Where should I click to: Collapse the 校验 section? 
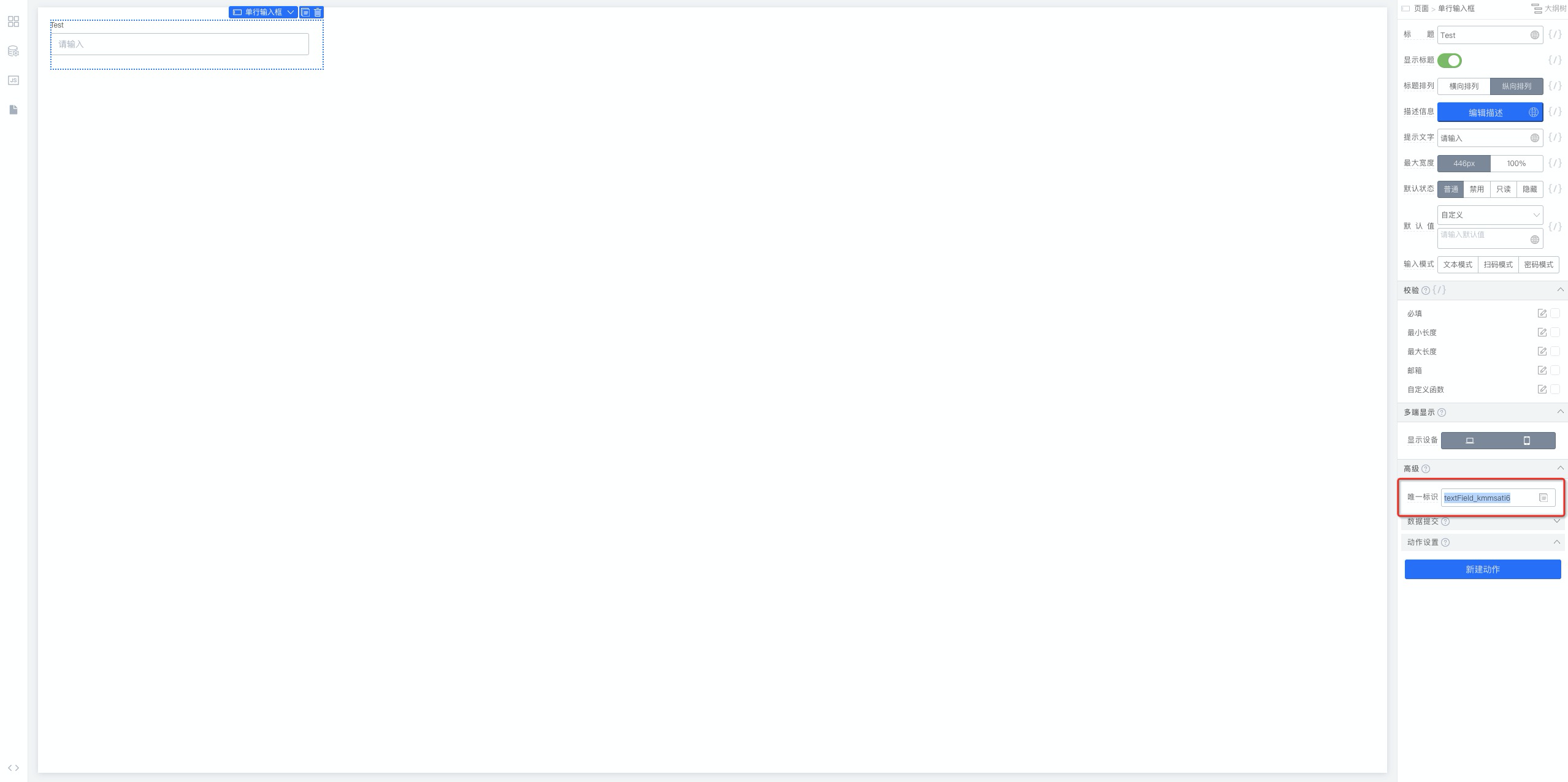1559,290
